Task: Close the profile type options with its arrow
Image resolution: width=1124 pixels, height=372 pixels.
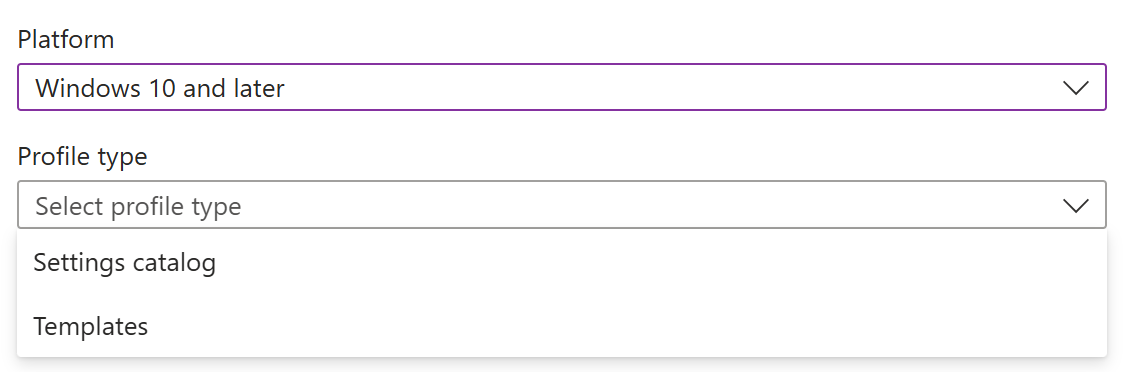Action: coord(1075,206)
